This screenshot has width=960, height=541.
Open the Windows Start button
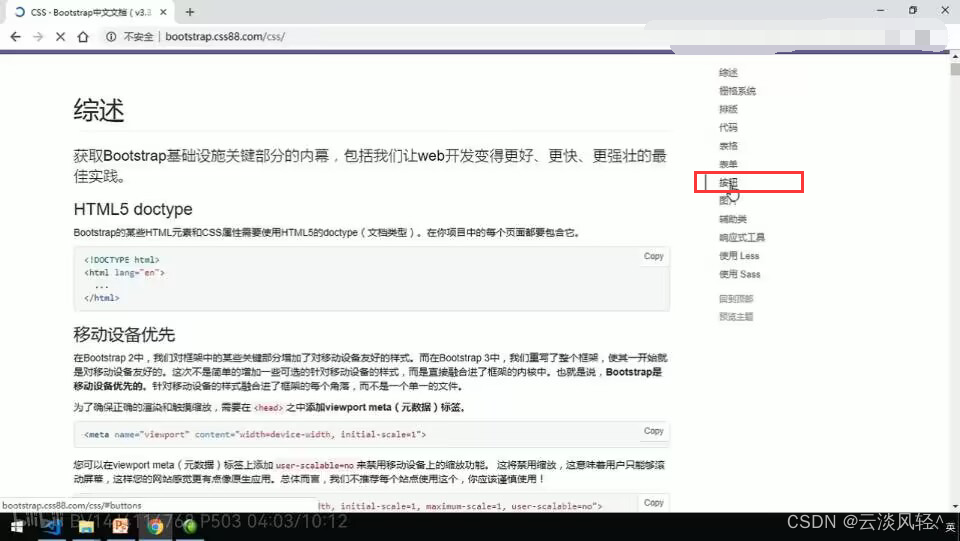click(17, 526)
